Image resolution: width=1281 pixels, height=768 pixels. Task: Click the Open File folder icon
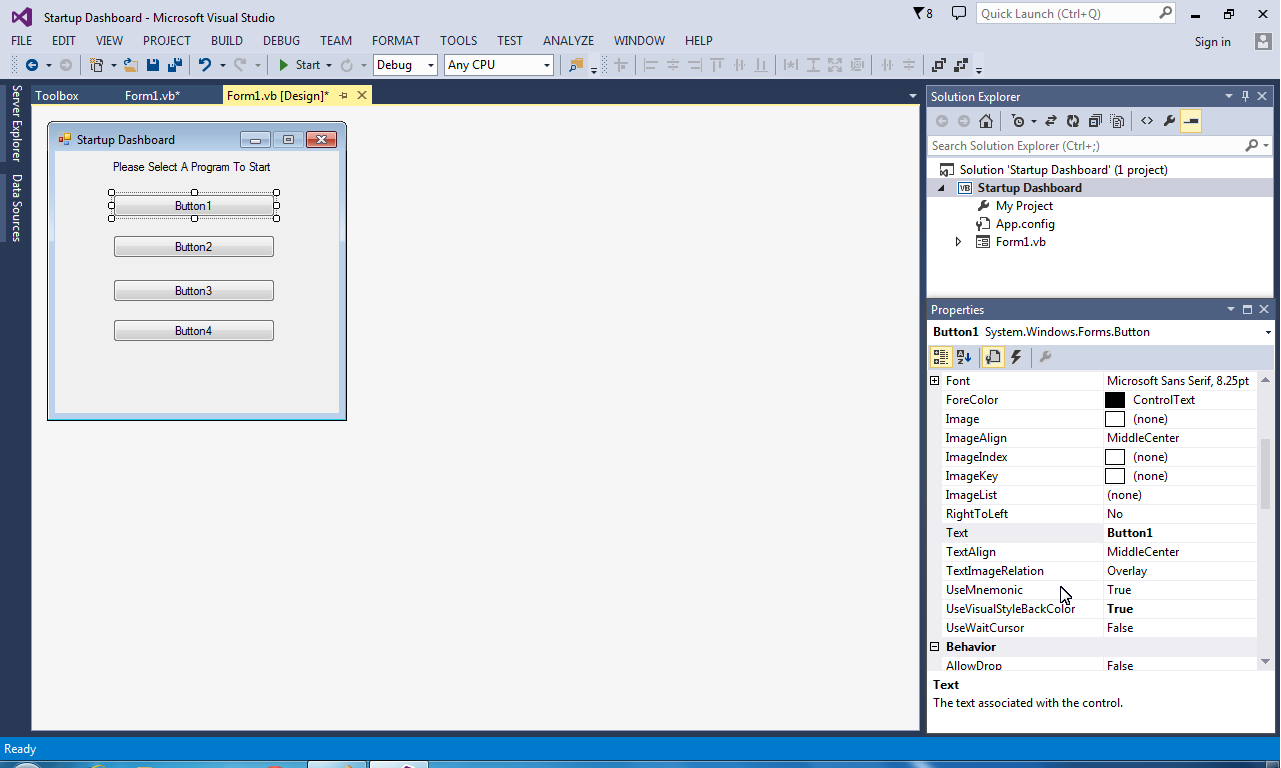click(130, 65)
